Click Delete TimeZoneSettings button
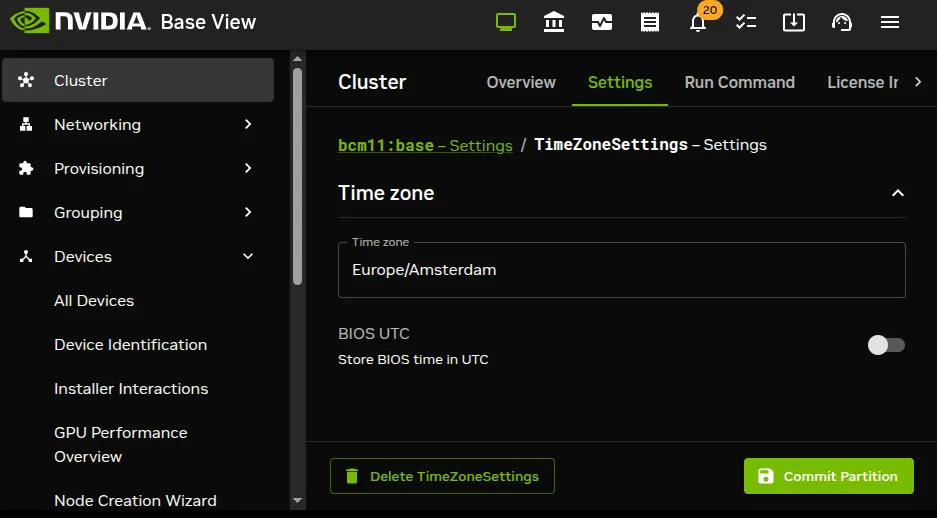This screenshot has width=937, height=518. 442,476
